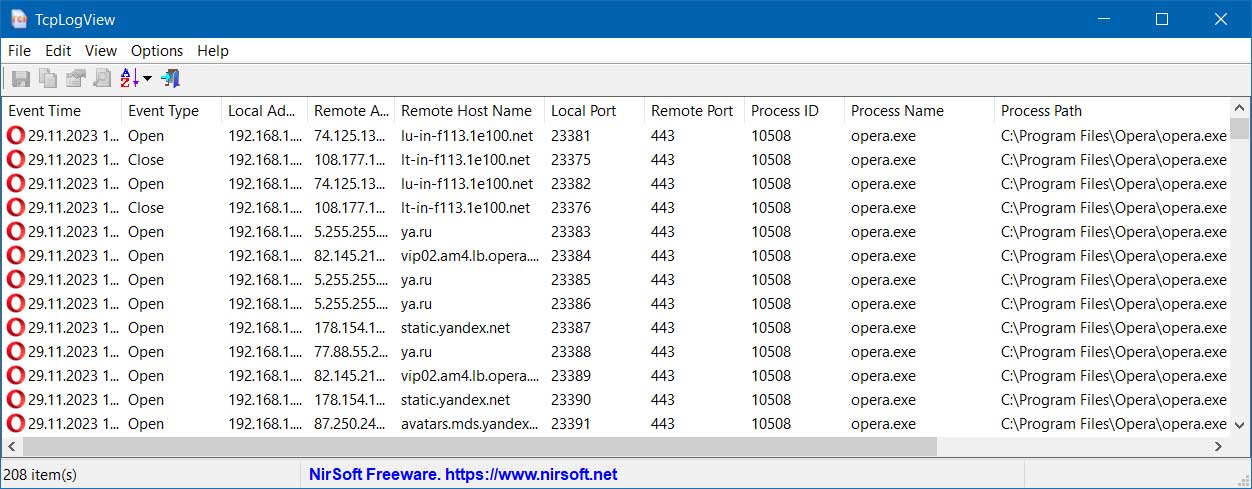
Task: Click the Copy Selected Items toolbar icon
Action: pyautogui.click(x=47, y=78)
